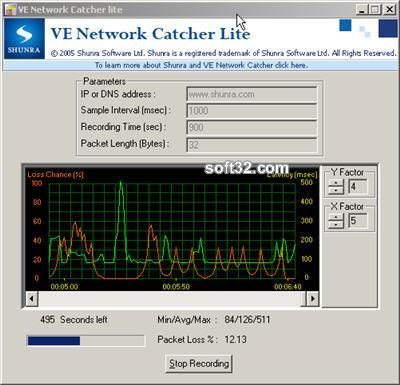
Task: Click the 'Recording Time (sec) :' label
Action: click(x=123, y=127)
